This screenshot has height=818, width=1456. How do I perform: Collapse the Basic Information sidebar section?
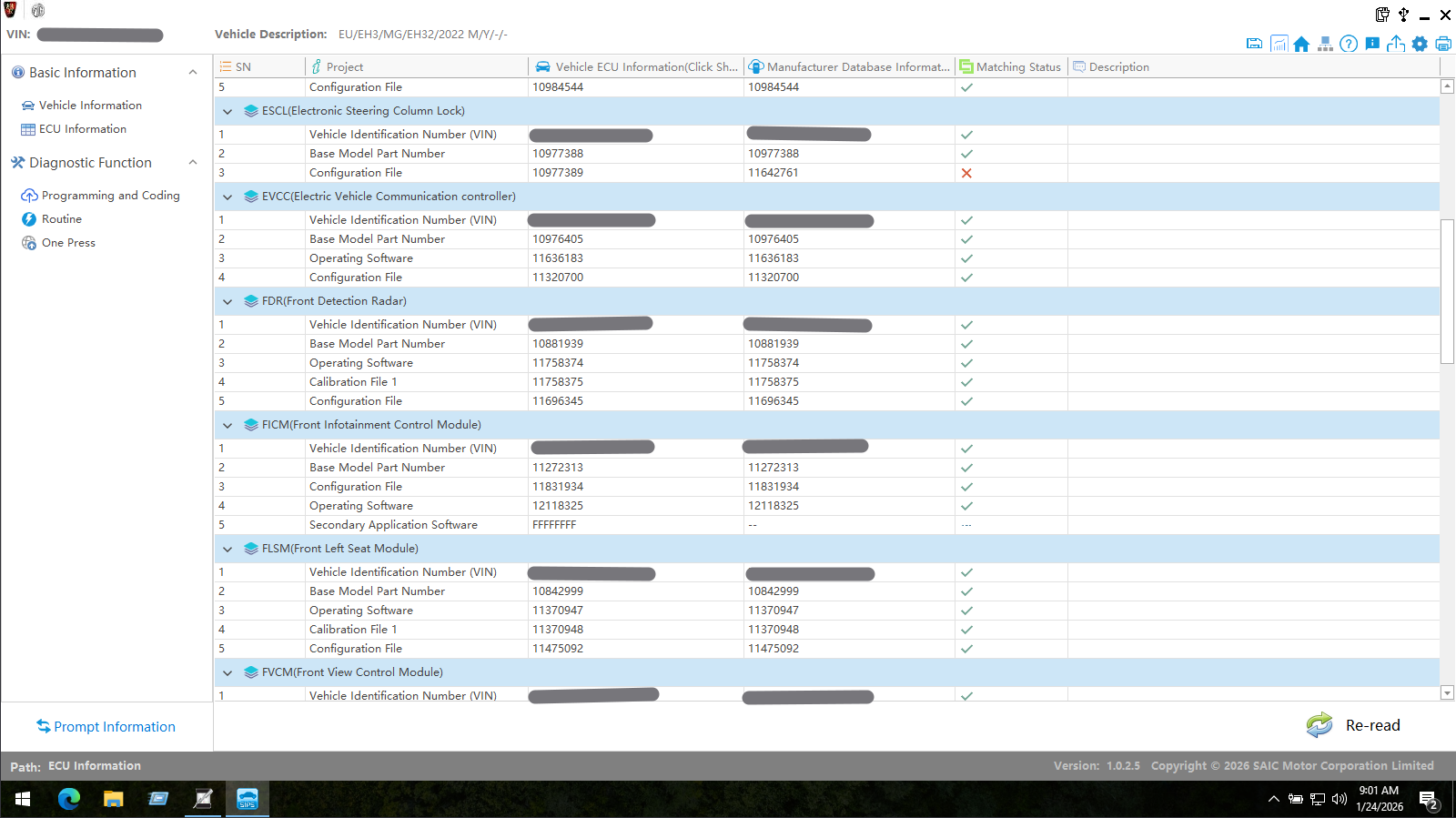tap(192, 73)
